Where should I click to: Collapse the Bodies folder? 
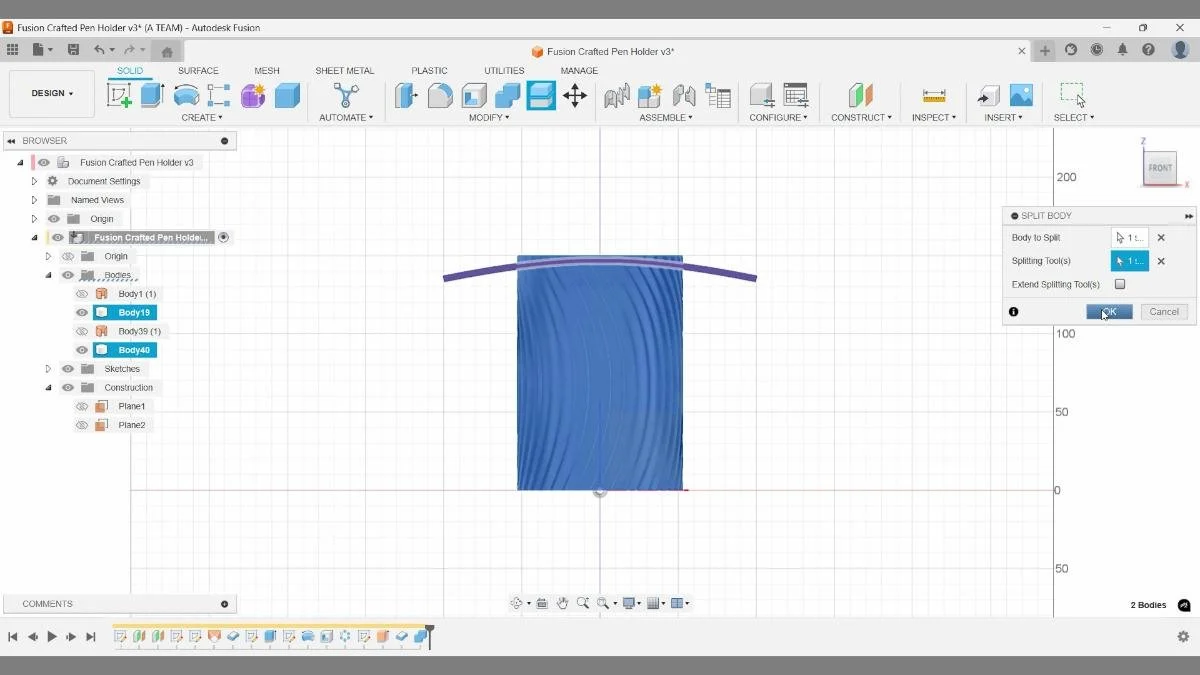48,275
